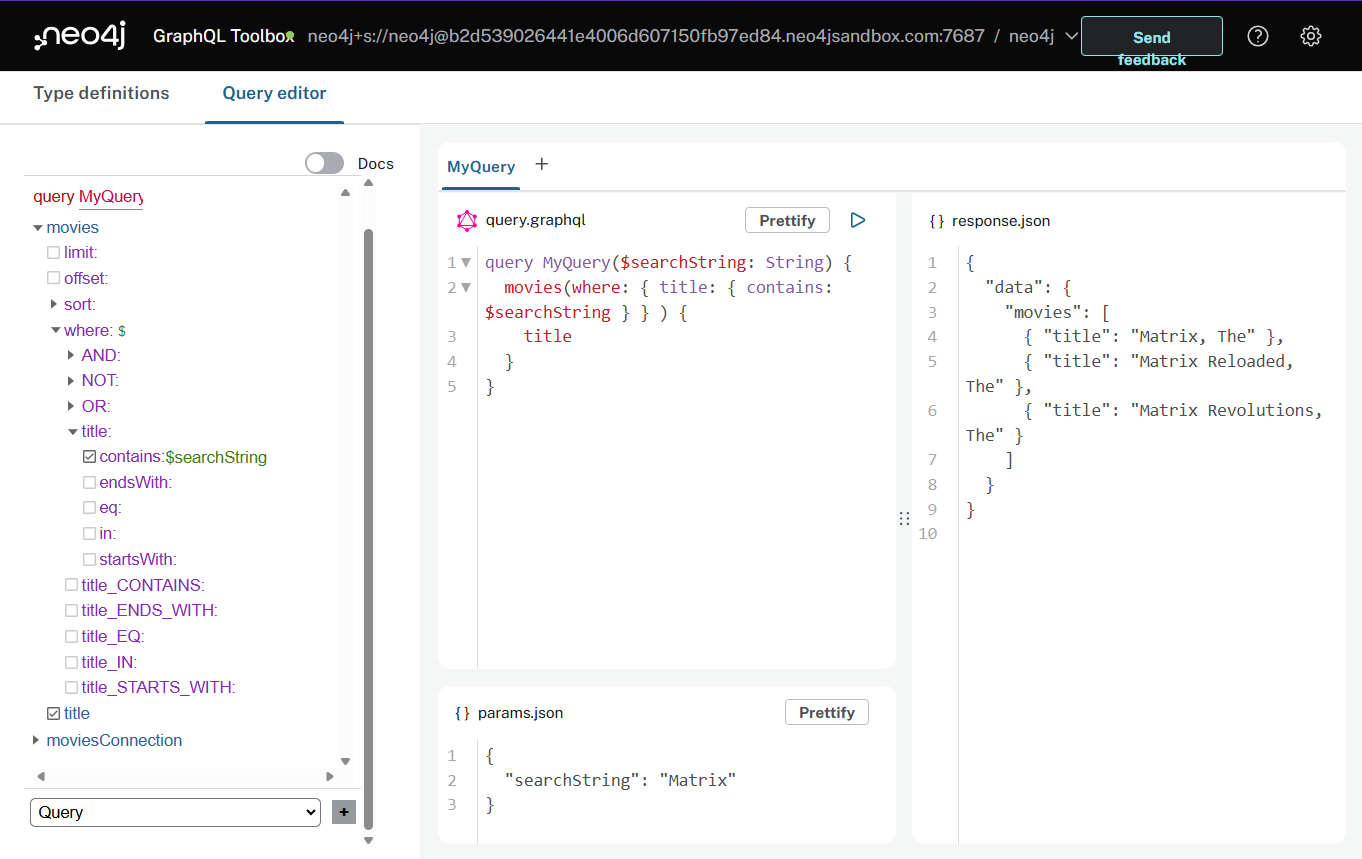Viewport: 1362px width, 859px height.
Task: Click the database connection URL text
Action: click(646, 36)
